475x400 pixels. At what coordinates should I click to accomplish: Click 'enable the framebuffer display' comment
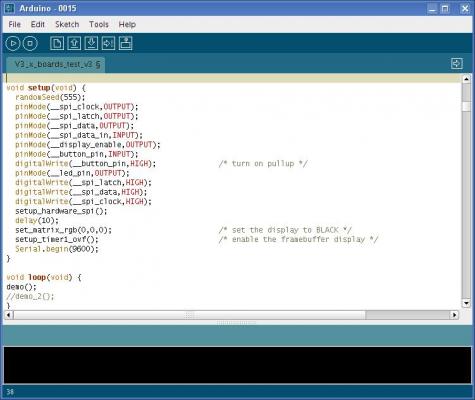pos(298,240)
